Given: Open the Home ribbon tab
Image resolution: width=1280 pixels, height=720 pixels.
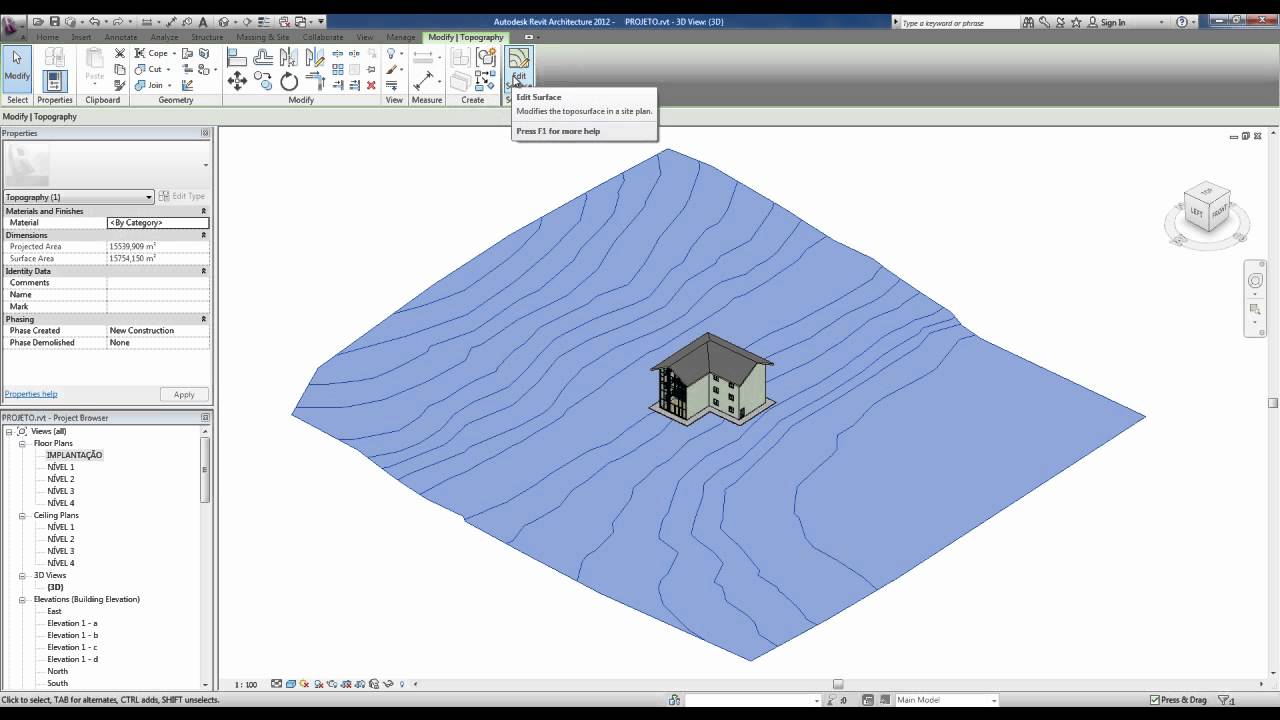Looking at the screenshot, I should (x=47, y=37).
